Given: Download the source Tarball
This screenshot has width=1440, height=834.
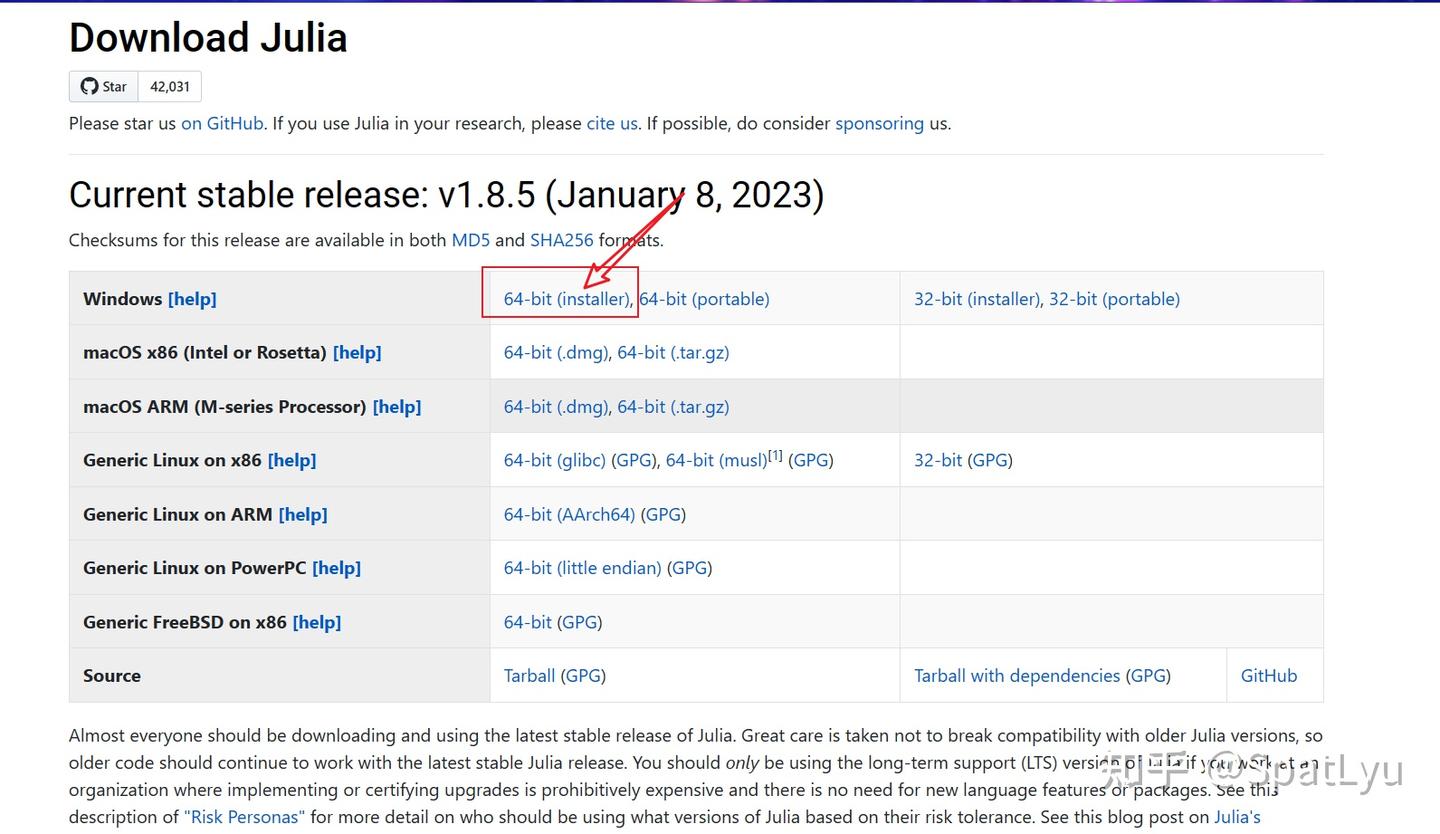Looking at the screenshot, I should (x=529, y=676).
